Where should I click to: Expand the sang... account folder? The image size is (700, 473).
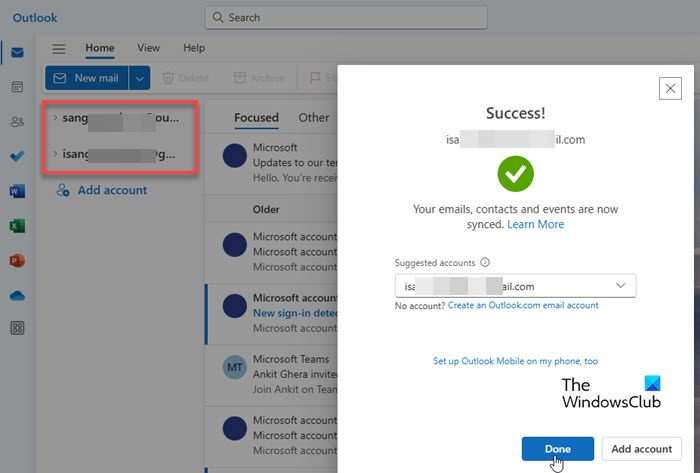coord(55,118)
